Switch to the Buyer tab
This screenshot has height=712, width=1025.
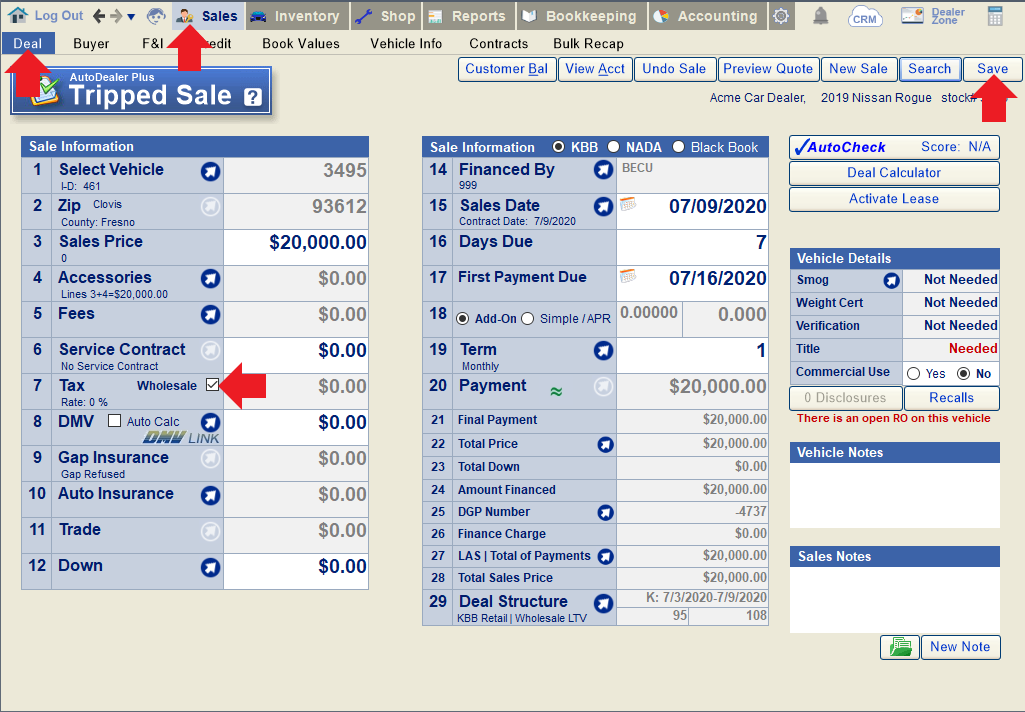[91, 44]
